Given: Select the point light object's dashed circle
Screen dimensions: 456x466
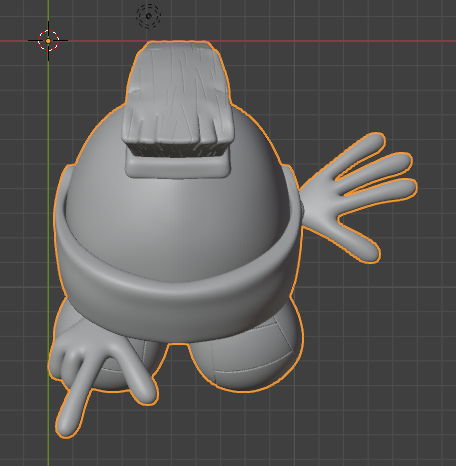Looking at the screenshot, I should click(x=149, y=16).
